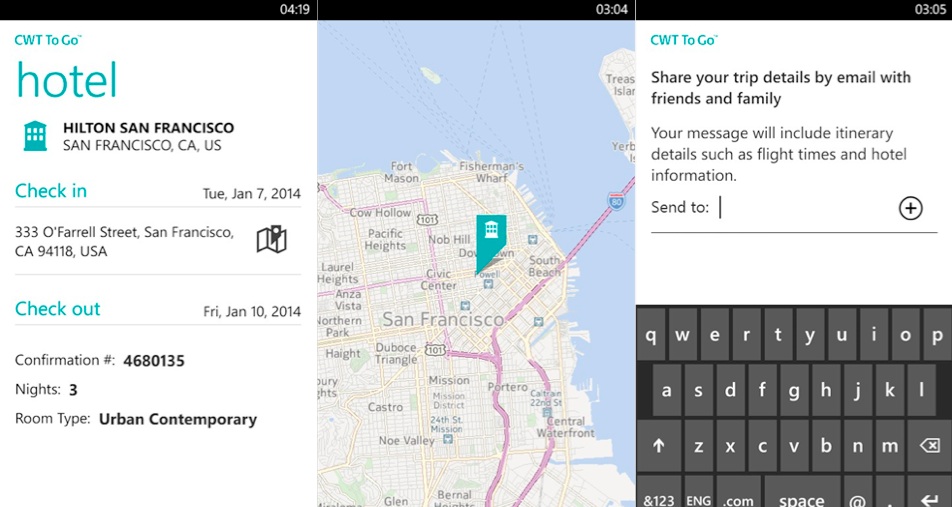
Task: Tap the t key on the keyboard
Action: coord(778,335)
